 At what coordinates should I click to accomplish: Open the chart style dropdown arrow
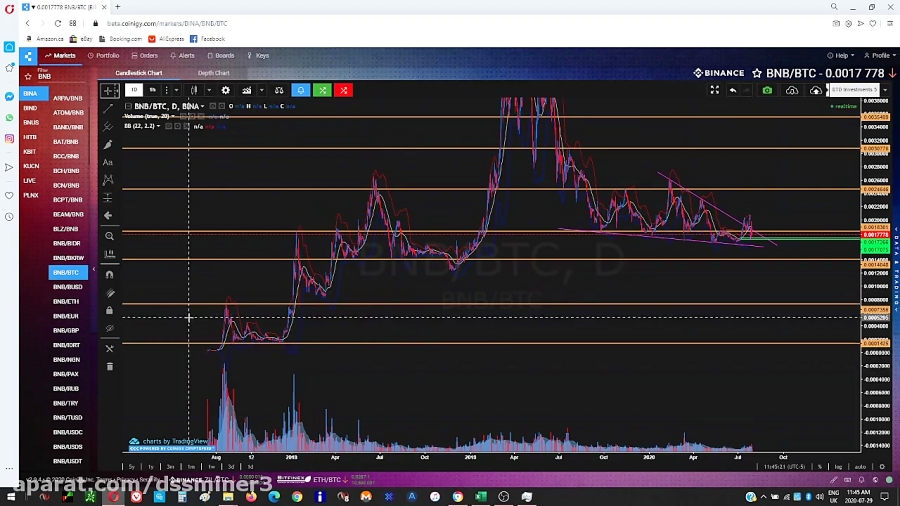click(x=208, y=90)
